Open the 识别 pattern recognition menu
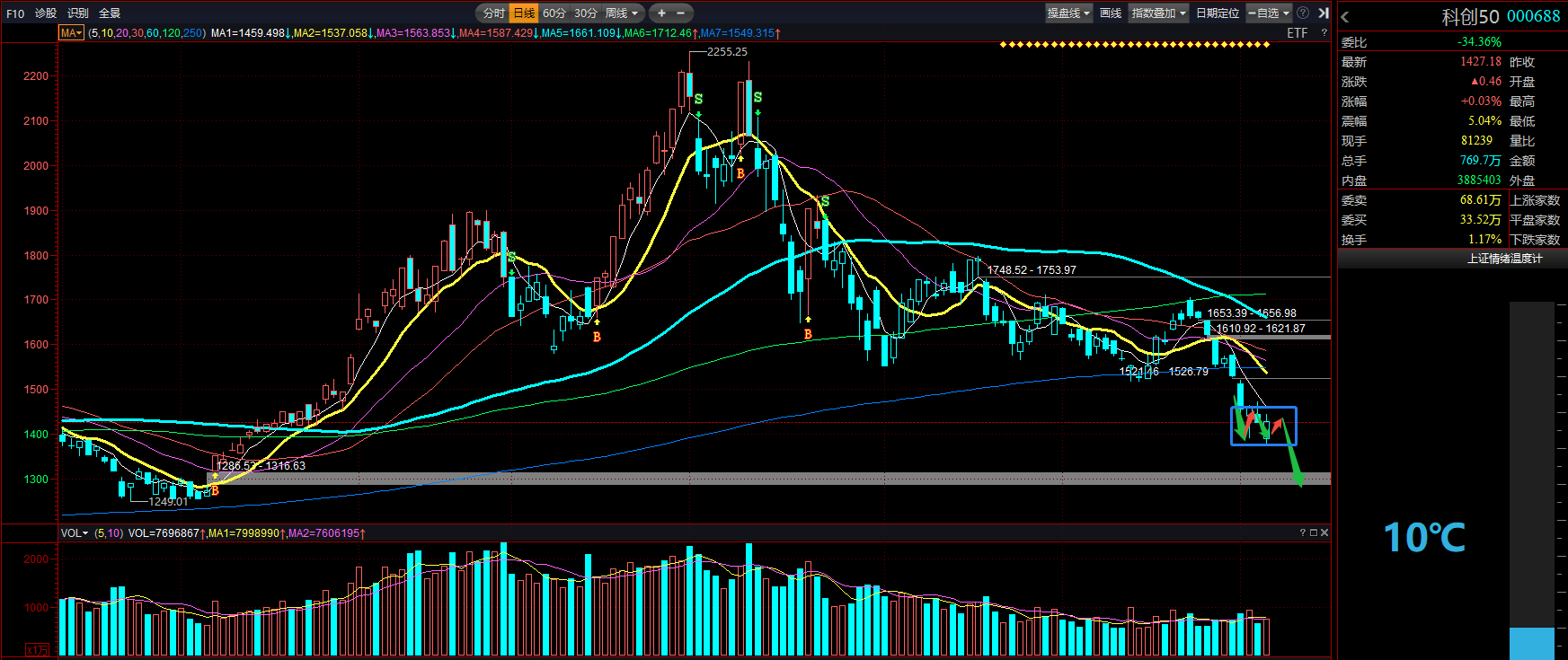1568x660 pixels. [x=78, y=13]
